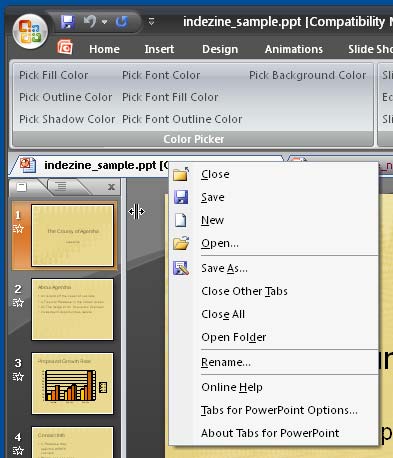Viewport: 393px width, 458px height.
Task: Select Close All menu entry
Action: tap(273, 314)
